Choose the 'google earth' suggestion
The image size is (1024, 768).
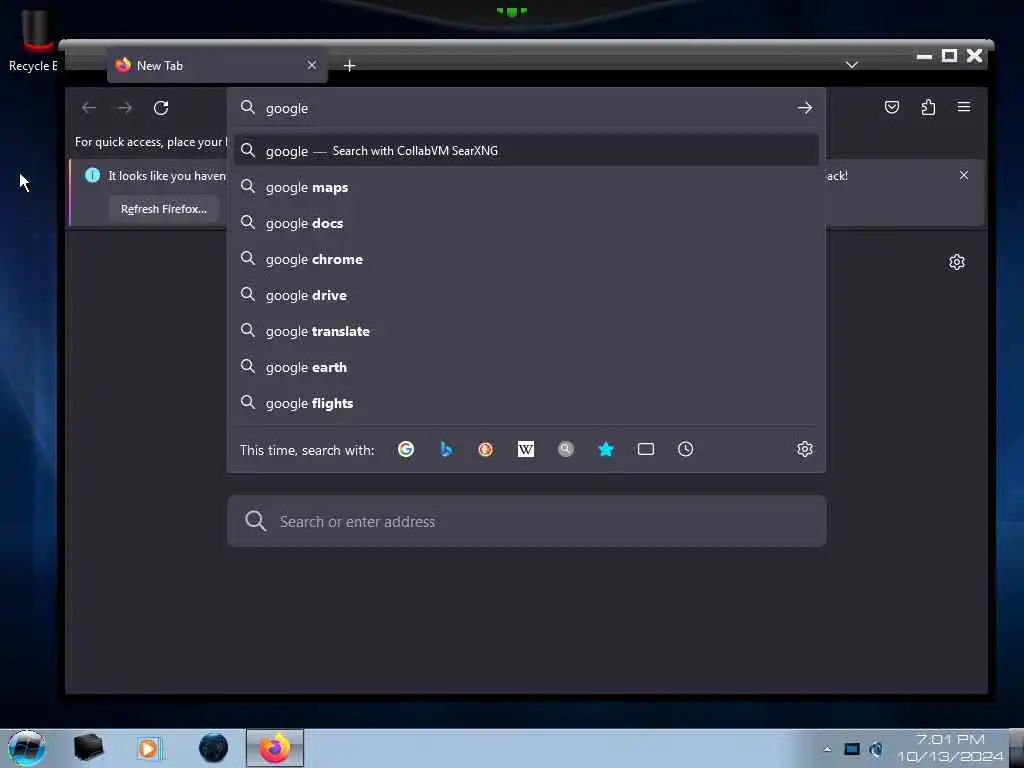(x=526, y=367)
